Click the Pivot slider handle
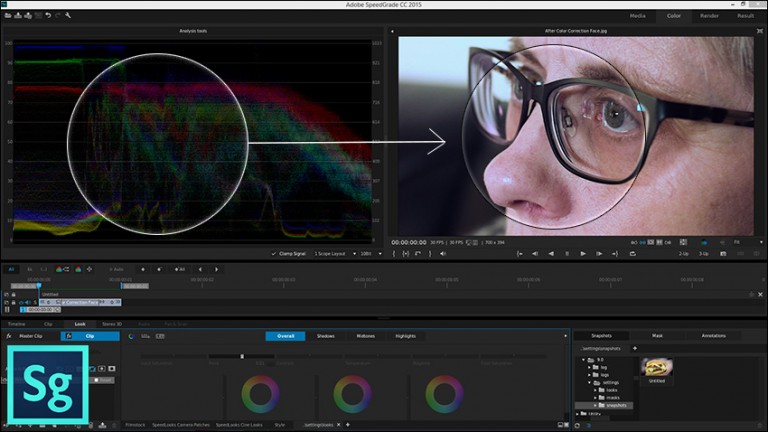768x432 pixels. [242, 356]
